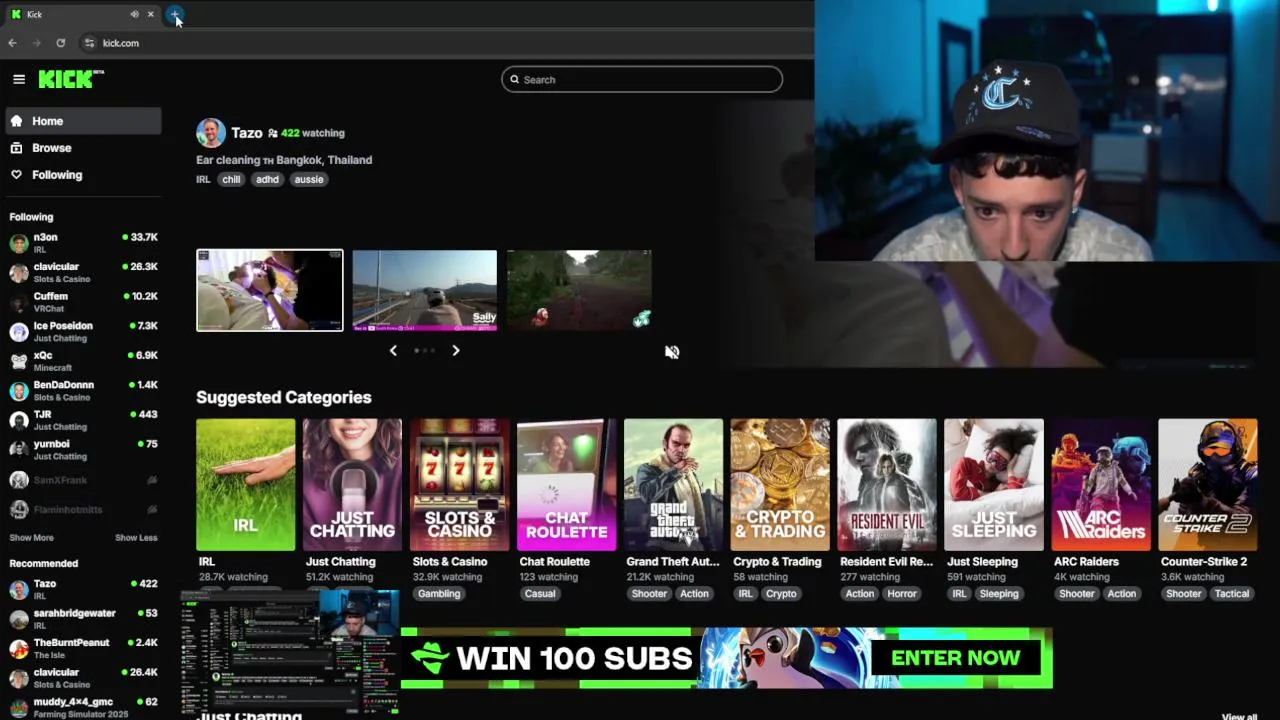This screenshot has width=1280, height=720.
Task: Select the aussie tag
Action: (x=309, y=180)
